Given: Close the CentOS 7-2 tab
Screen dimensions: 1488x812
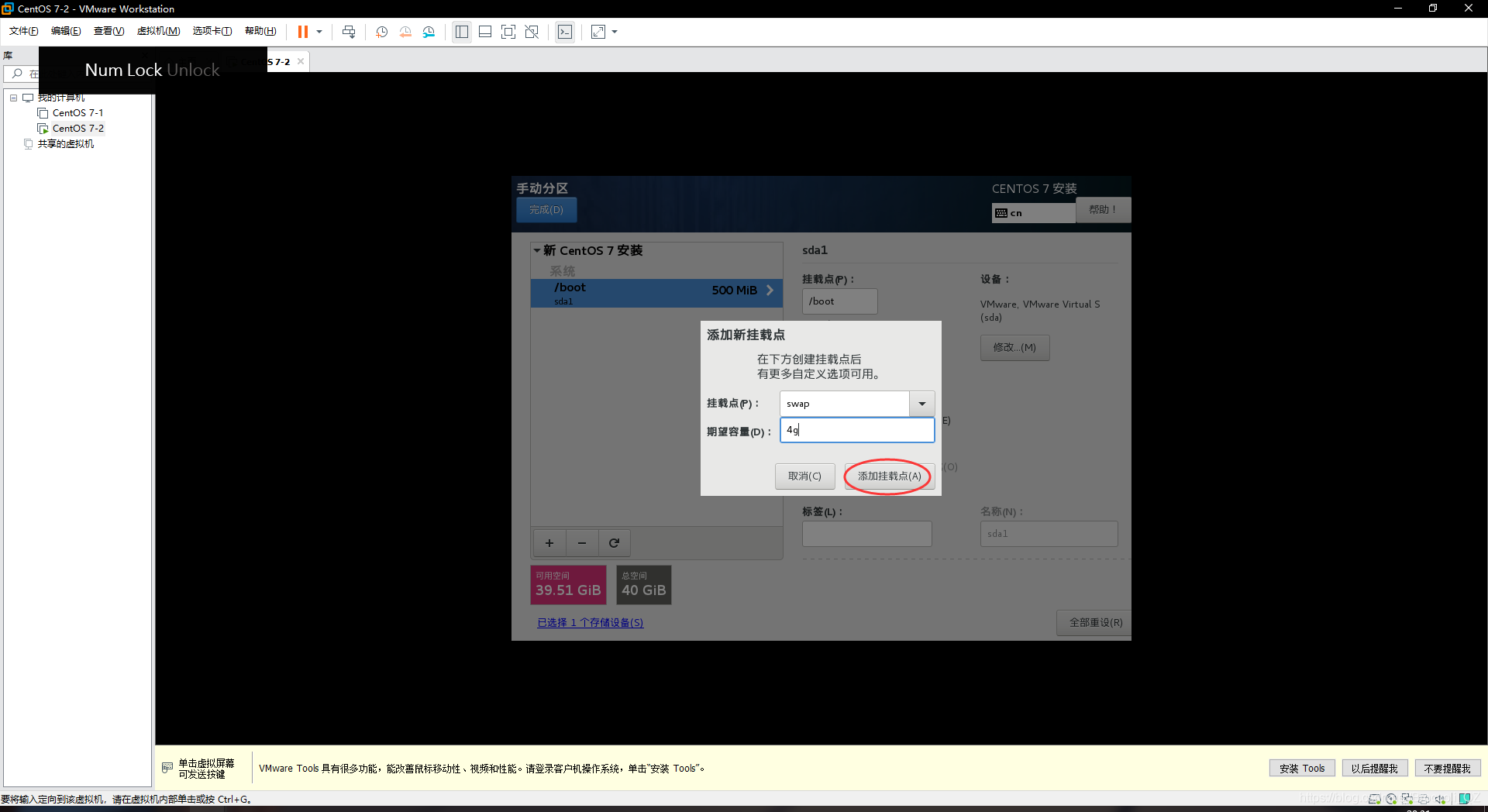Looking at the screenshot, I should [x=301, y=61].
